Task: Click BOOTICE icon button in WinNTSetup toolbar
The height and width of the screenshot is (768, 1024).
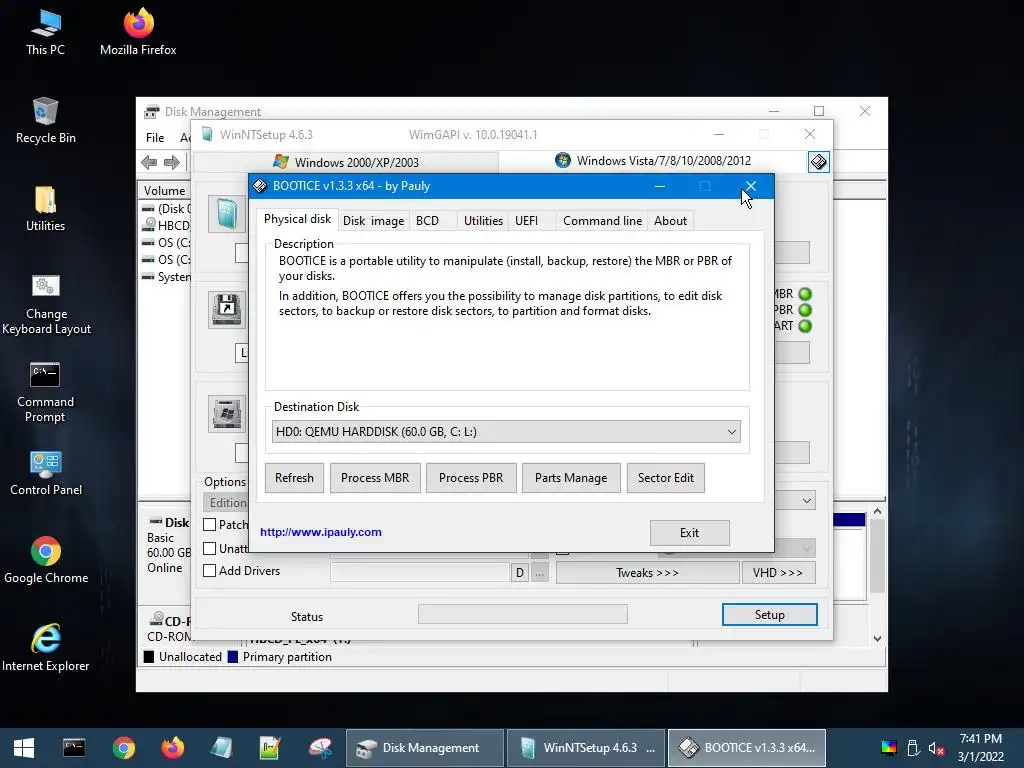Action: coord(819,161)
